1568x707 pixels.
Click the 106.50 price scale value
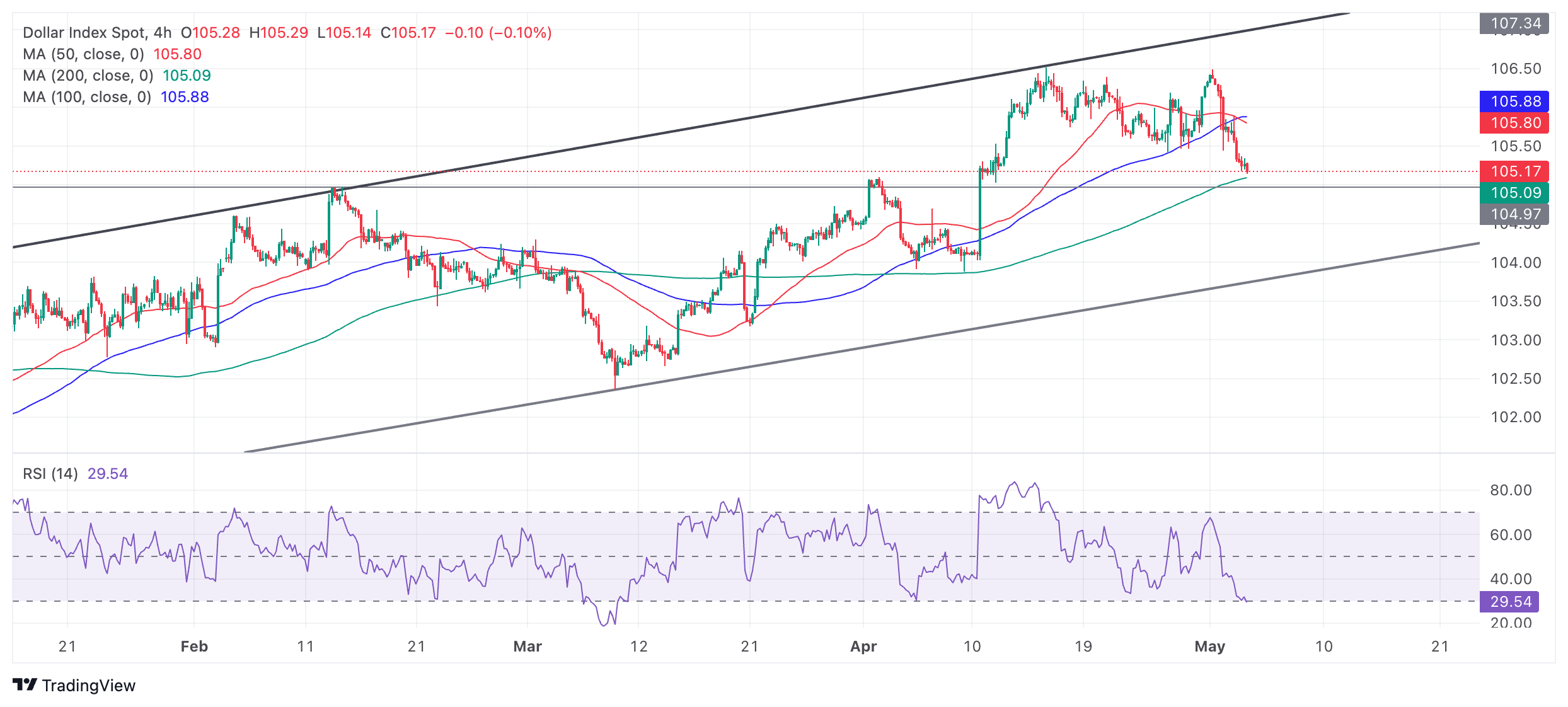coord(1515,69)
